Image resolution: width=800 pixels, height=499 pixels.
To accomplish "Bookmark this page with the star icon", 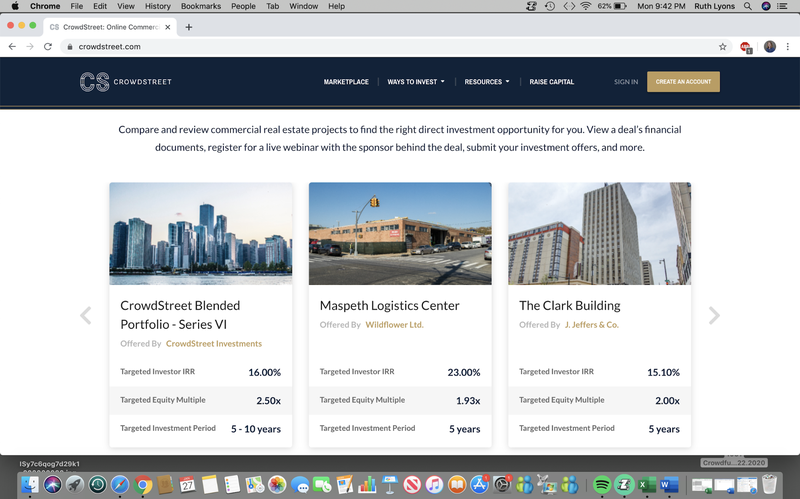I will coord(722,46).
